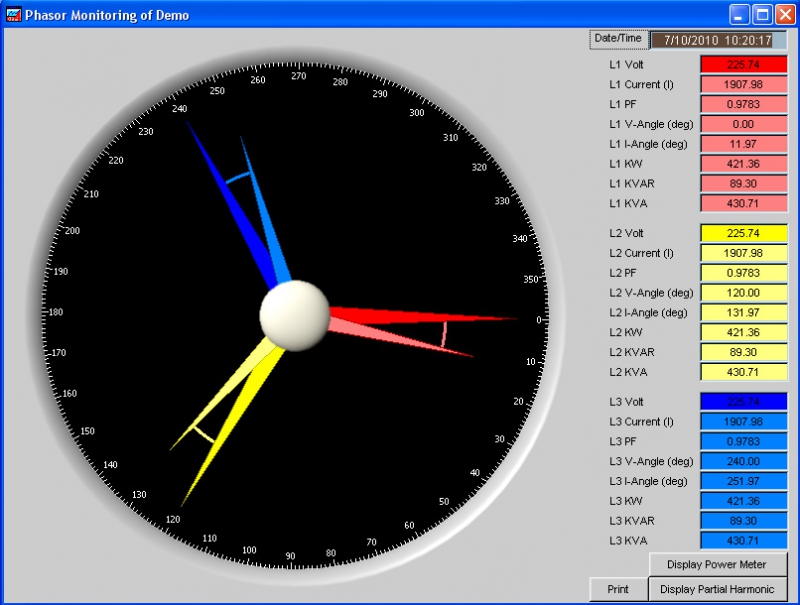This screenshot has width=800, height=605.
Task: Select the L3 KW value field
Action: pos(743,501)
